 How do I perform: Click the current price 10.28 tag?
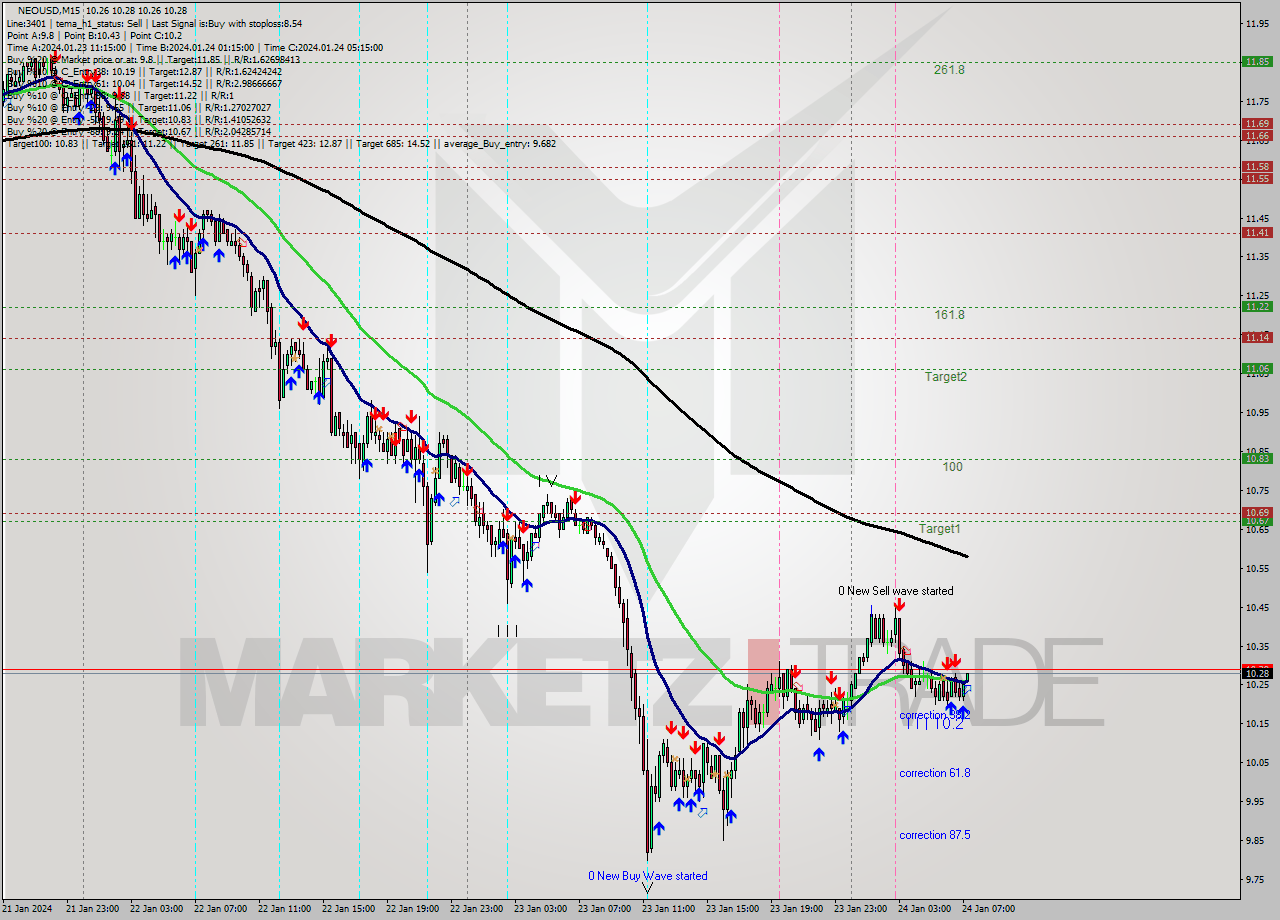tap(1256, 673)
